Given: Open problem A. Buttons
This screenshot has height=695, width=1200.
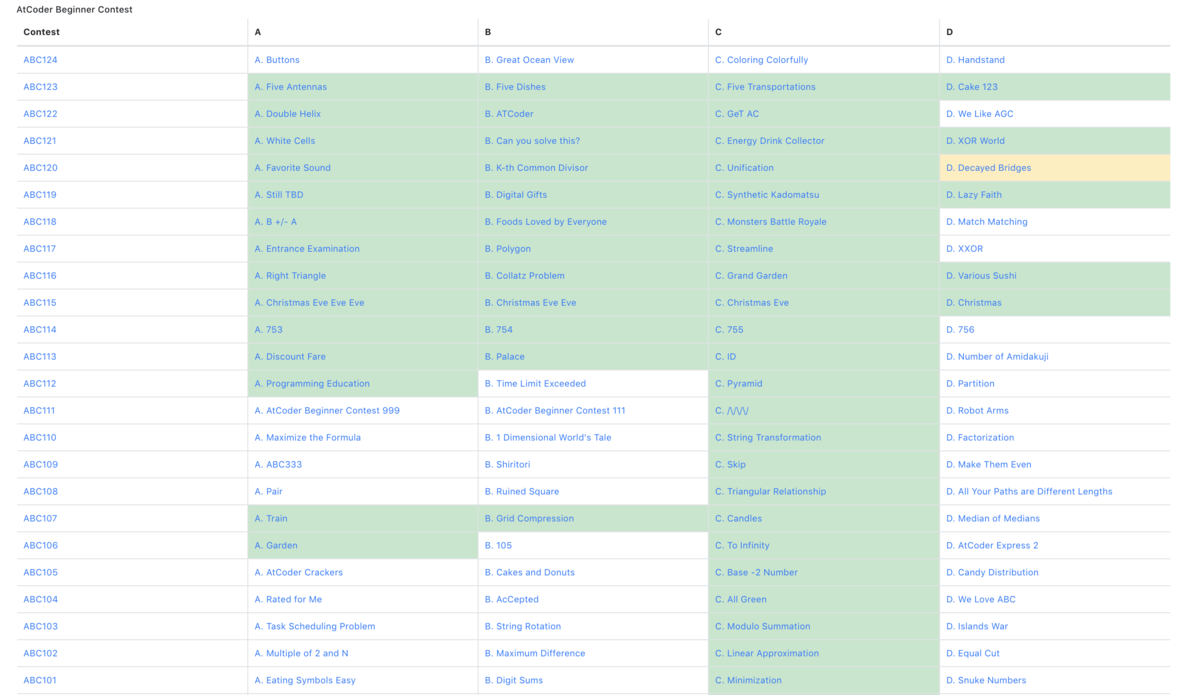Looking at the screenshot, I should [x=277, y=60].
